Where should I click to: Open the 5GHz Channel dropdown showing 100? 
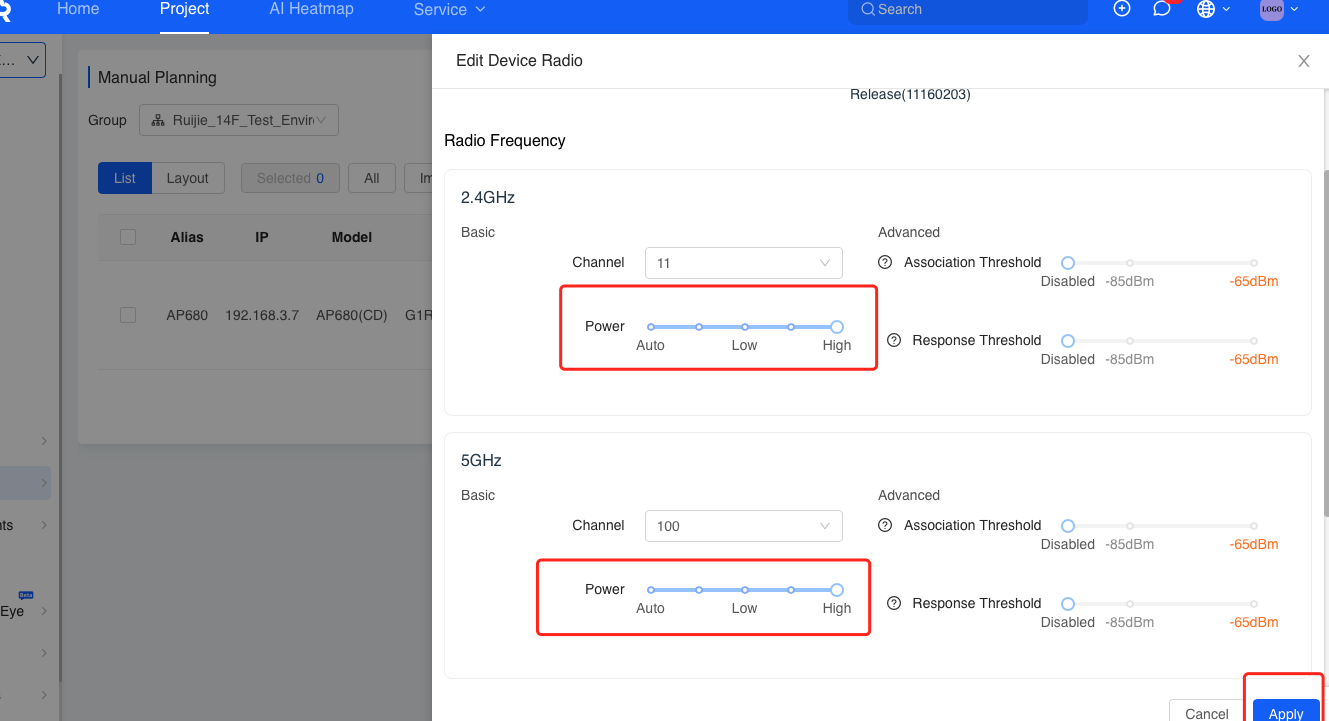[x=744, y=526]
